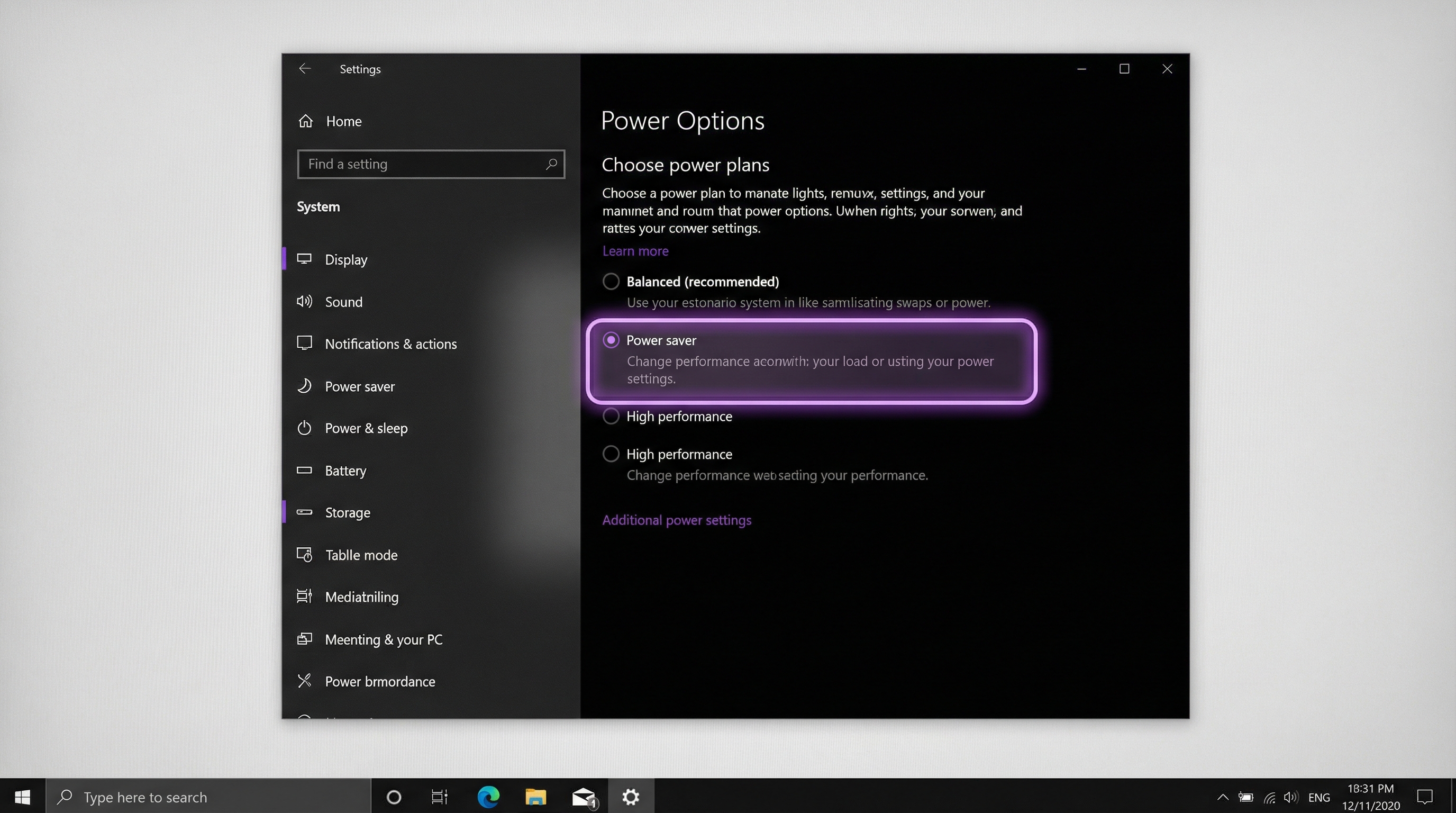Select the Balanced (recommended) radio button

tap(611, 282)
